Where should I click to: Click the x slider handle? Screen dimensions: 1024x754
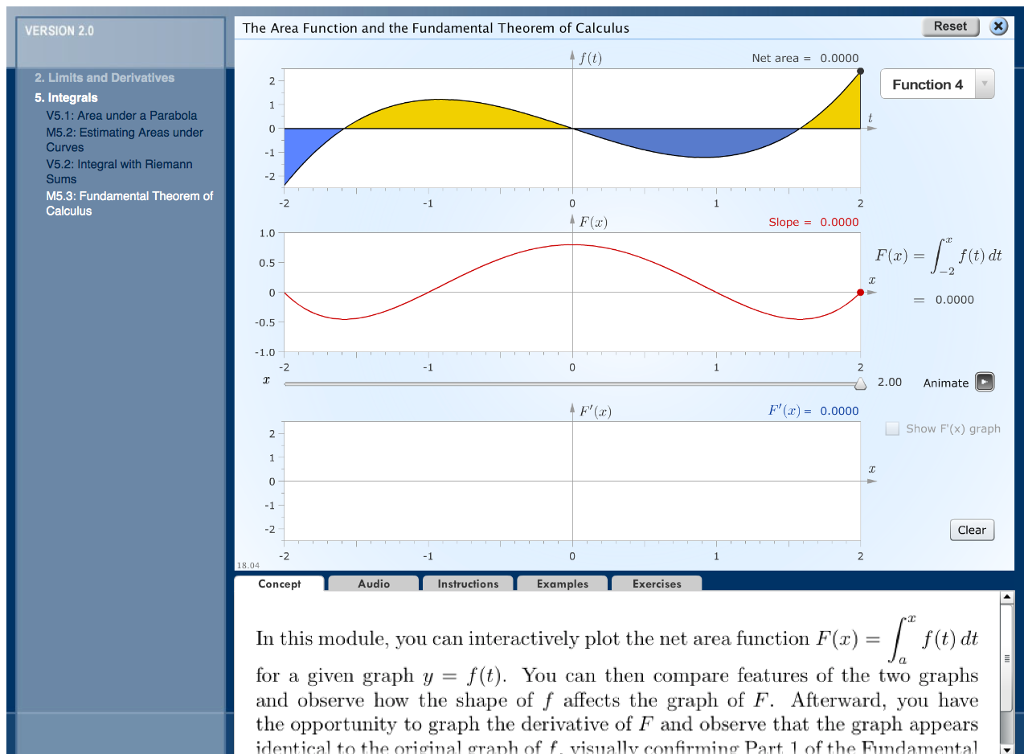pyautogui.click(x=860, y=384)
